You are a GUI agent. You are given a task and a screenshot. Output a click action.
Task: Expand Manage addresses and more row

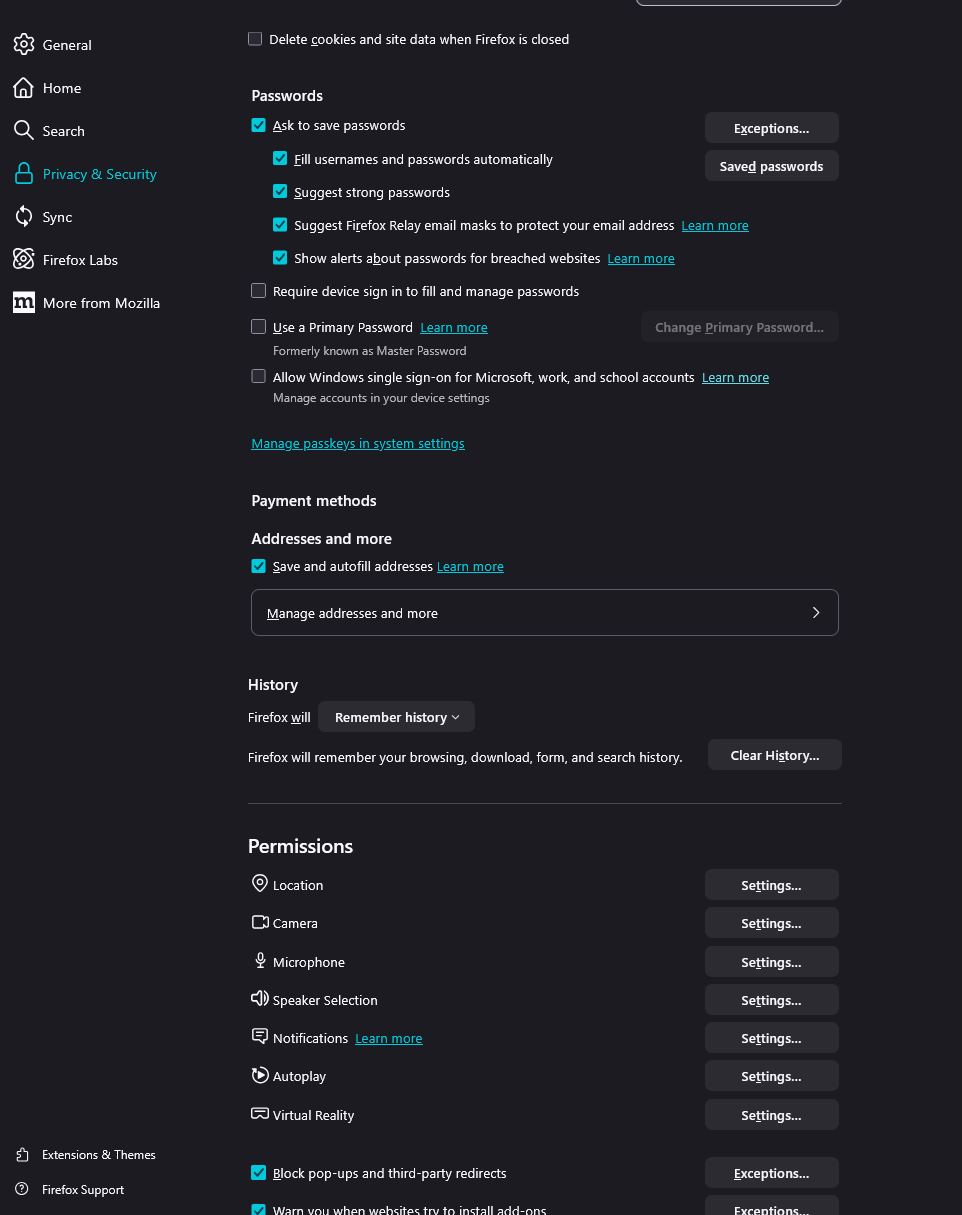pos(544,613)
